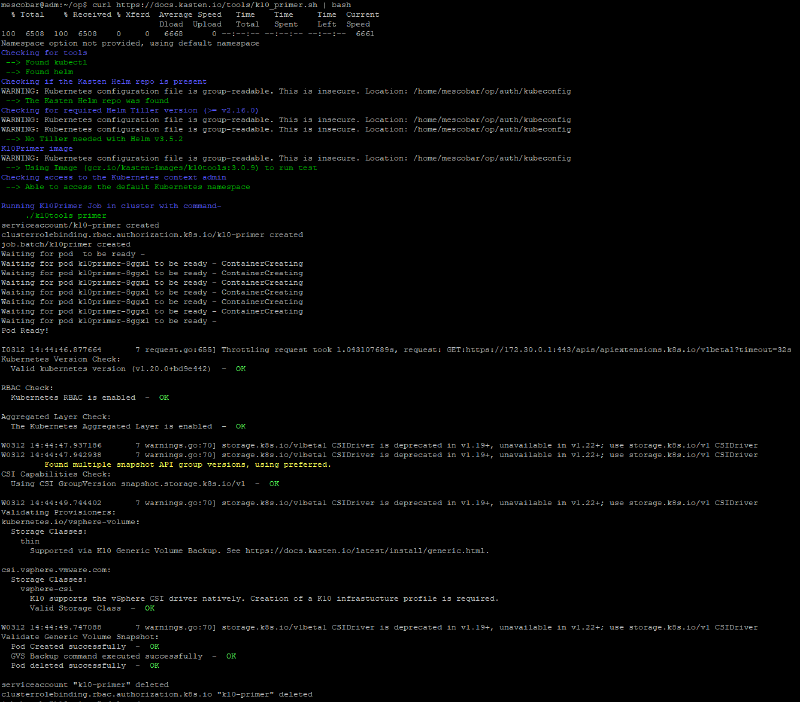This screenshot has width=800, height=702.
Task: Click 'Found multiple snapshot API group versions' warning
Action: pos(188,465)
